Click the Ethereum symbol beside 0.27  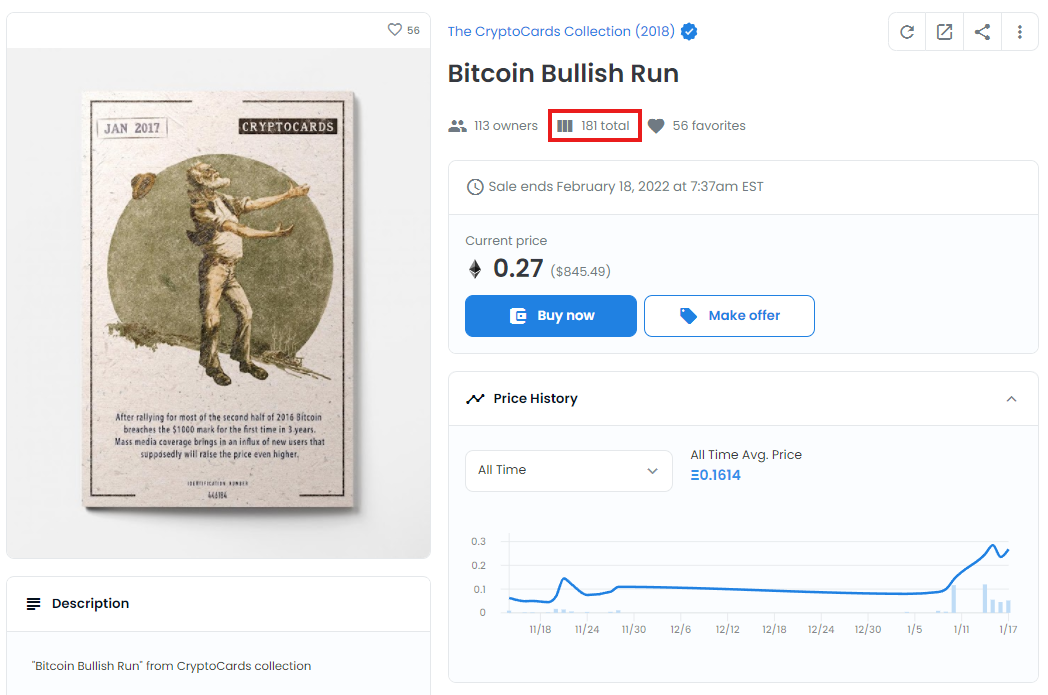pos(474,268)
